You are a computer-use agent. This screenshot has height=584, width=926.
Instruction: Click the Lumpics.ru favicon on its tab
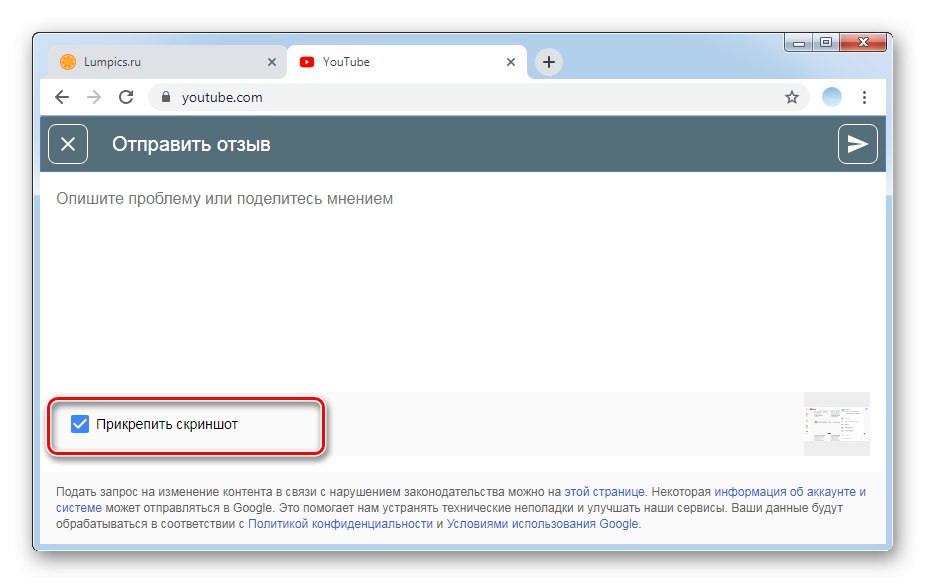point(66,61)
